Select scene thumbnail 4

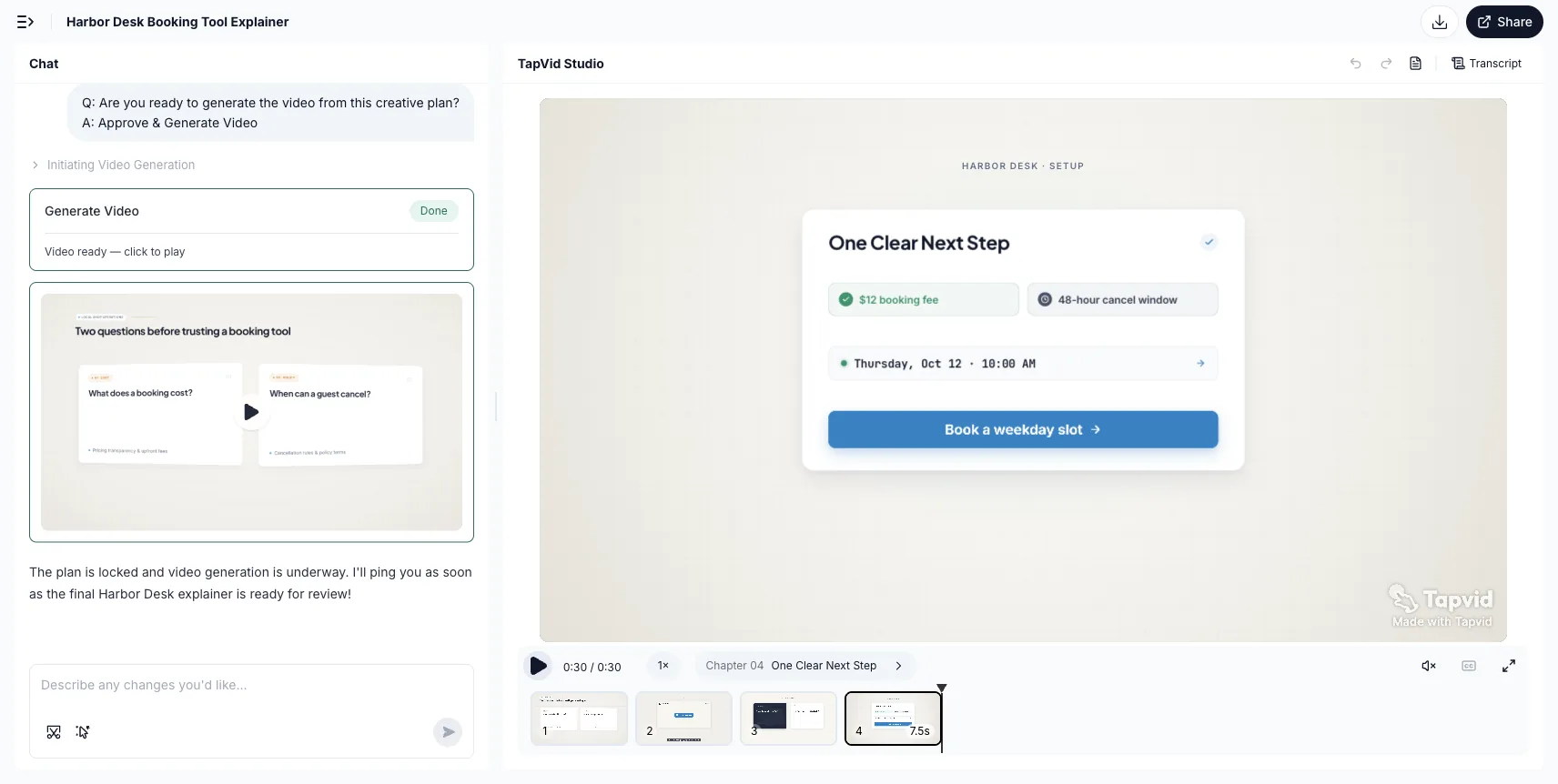coord(893,719)
